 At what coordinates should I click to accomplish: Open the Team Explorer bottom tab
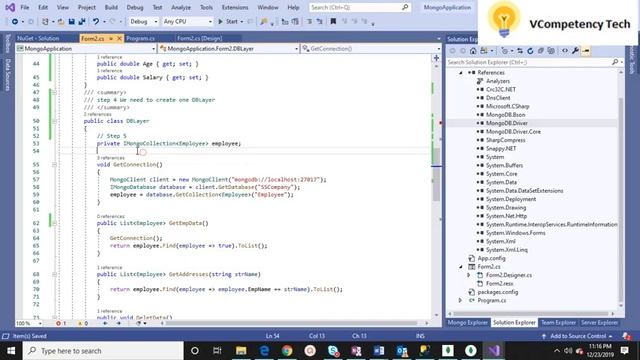click(558, 322)
